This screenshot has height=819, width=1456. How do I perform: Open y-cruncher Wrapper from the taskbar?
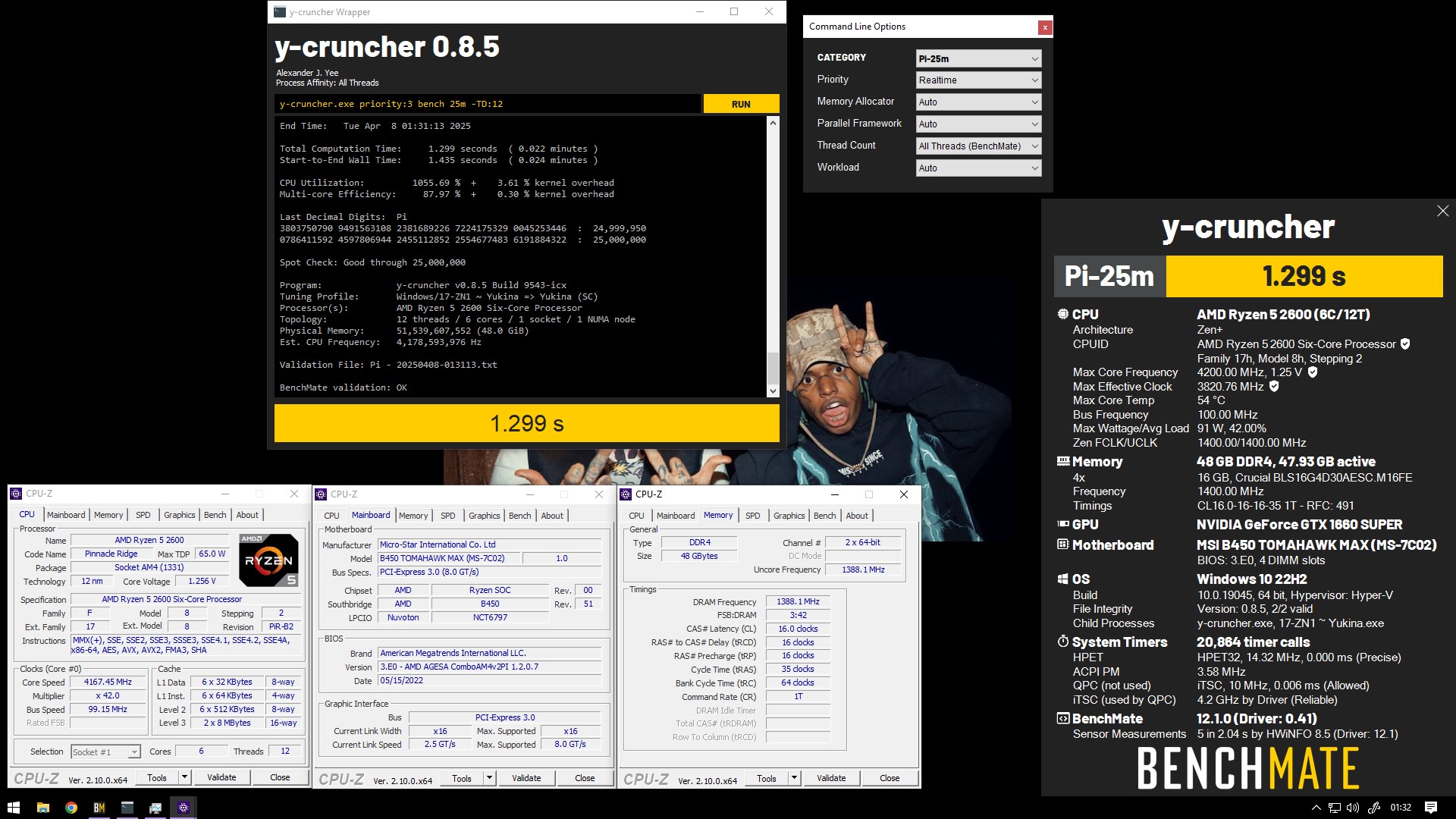[127, 808]
